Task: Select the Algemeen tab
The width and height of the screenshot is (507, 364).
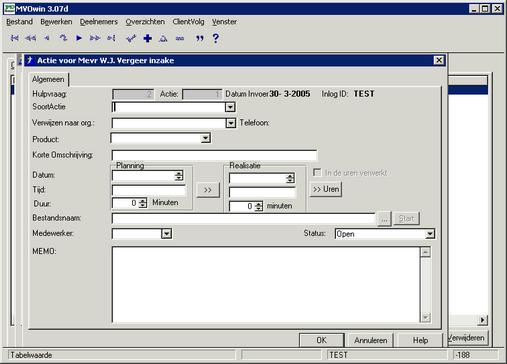Action: [48, 79]
